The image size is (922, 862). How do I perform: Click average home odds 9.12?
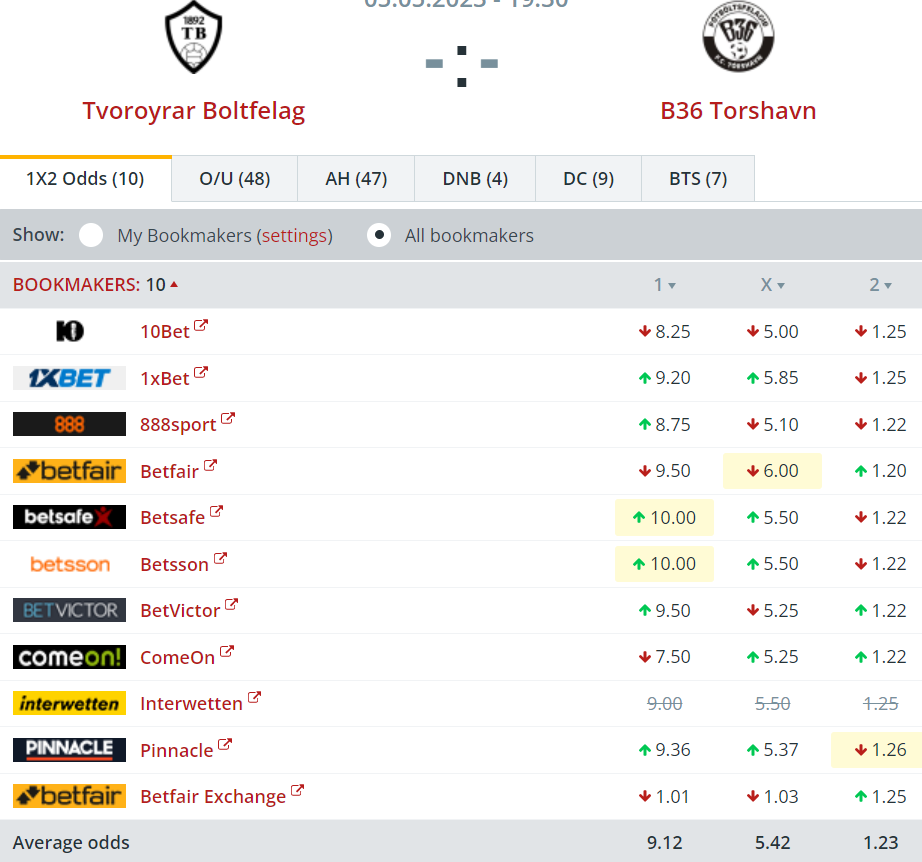click(664, 843)
